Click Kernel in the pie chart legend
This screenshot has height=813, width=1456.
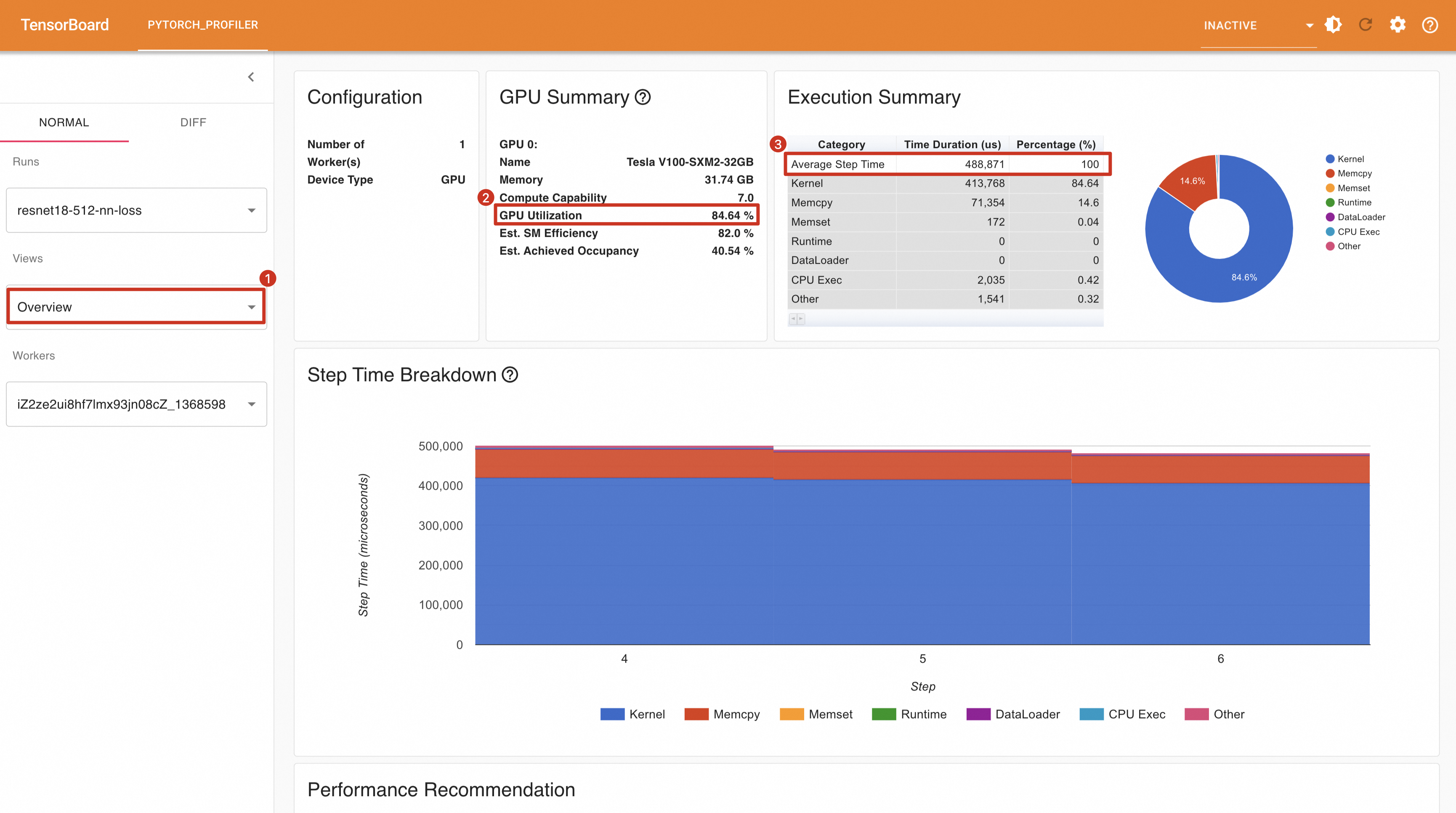click(x=1344, y=159)
